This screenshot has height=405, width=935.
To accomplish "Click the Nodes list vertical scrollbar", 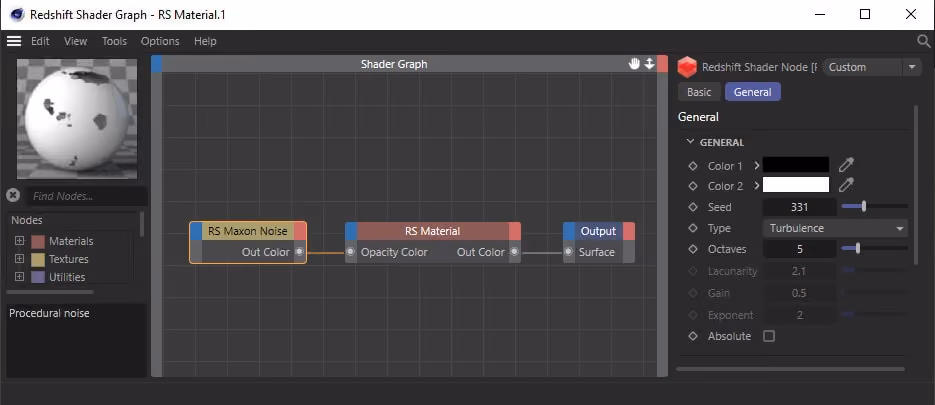I will click(142, 224).
